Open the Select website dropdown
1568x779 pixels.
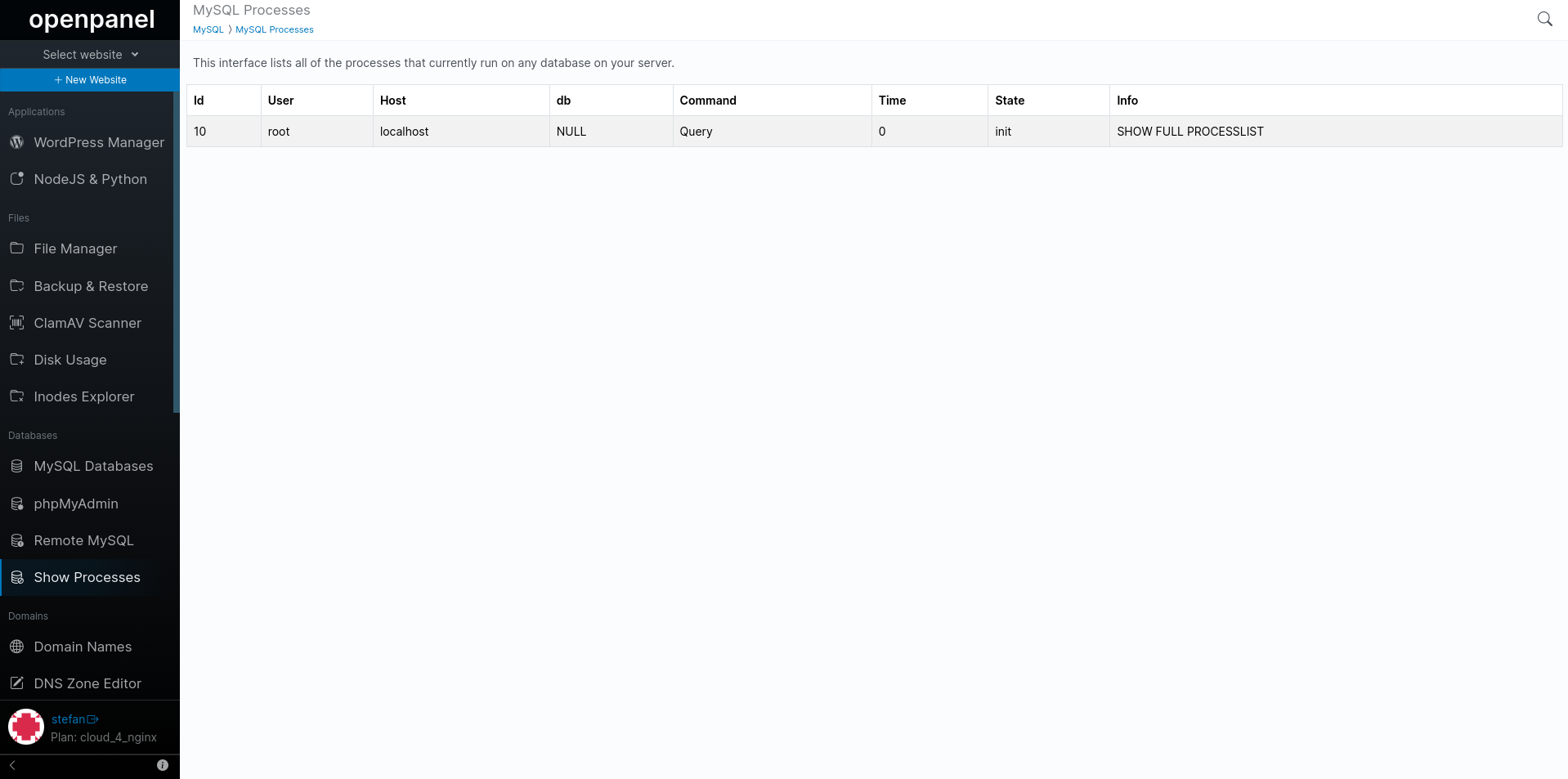(x=90, y=54)
